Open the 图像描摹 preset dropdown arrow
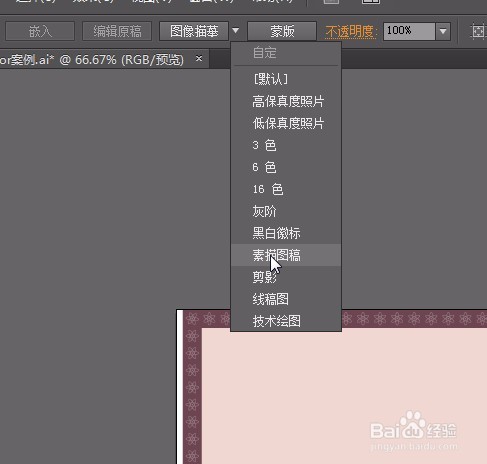This screenshot has height=464, width=487. coord(236,31)
